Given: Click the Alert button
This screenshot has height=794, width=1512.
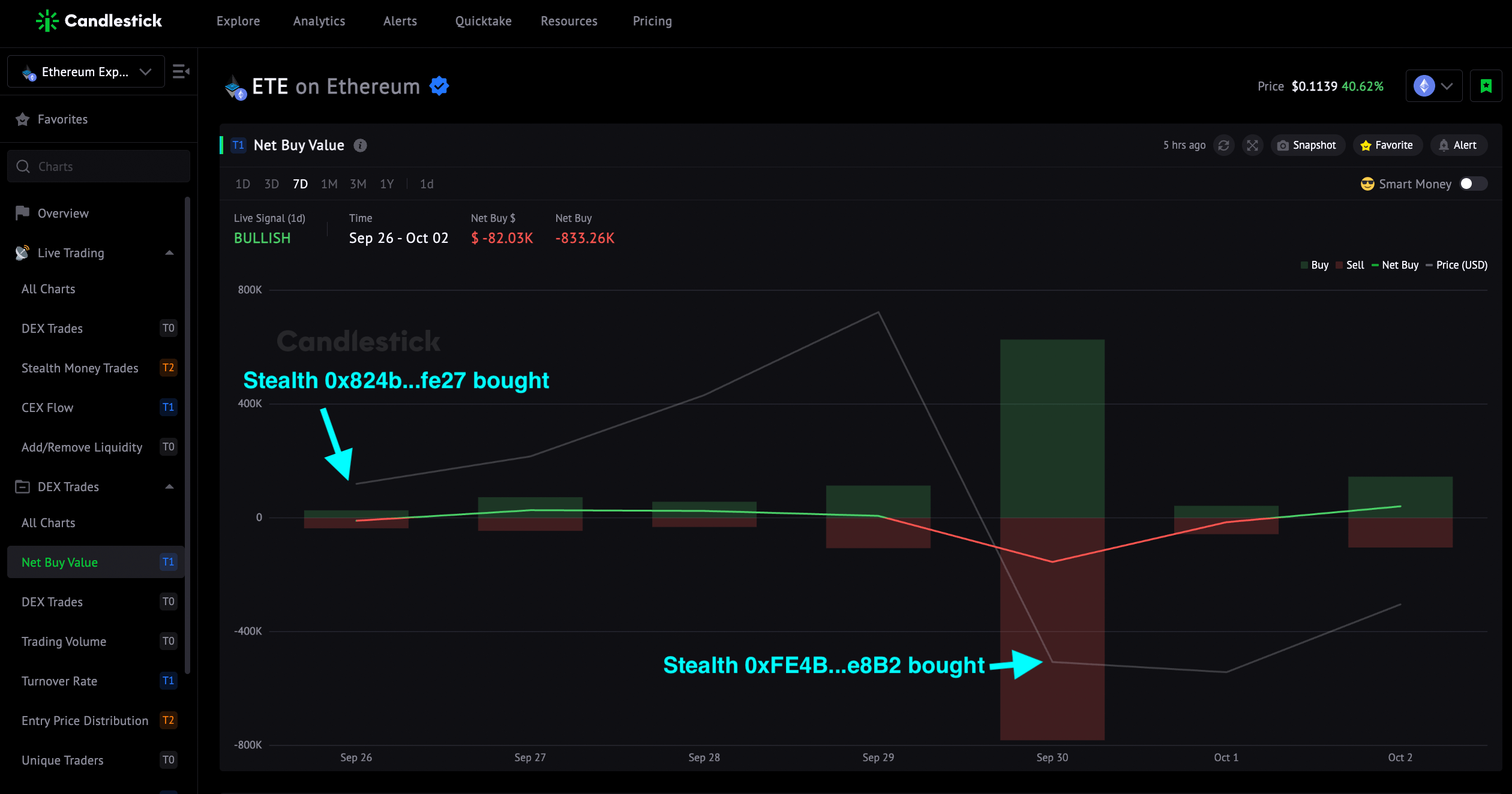Looking at the screenshot, I should (1458, 145).
